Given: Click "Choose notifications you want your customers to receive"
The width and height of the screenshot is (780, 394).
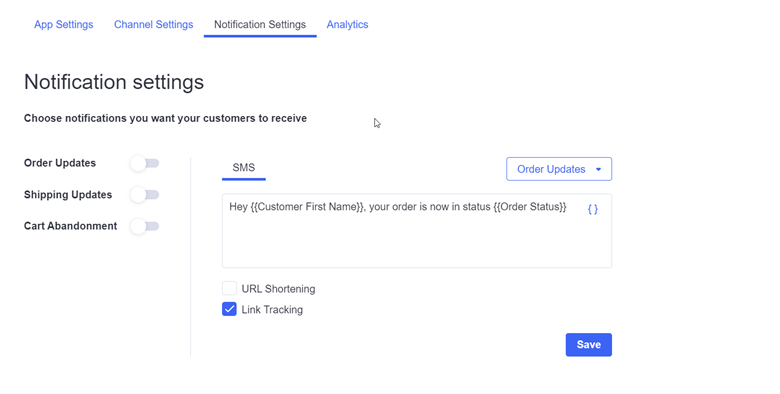Looking at the screenshot, I should click(165, 118).
